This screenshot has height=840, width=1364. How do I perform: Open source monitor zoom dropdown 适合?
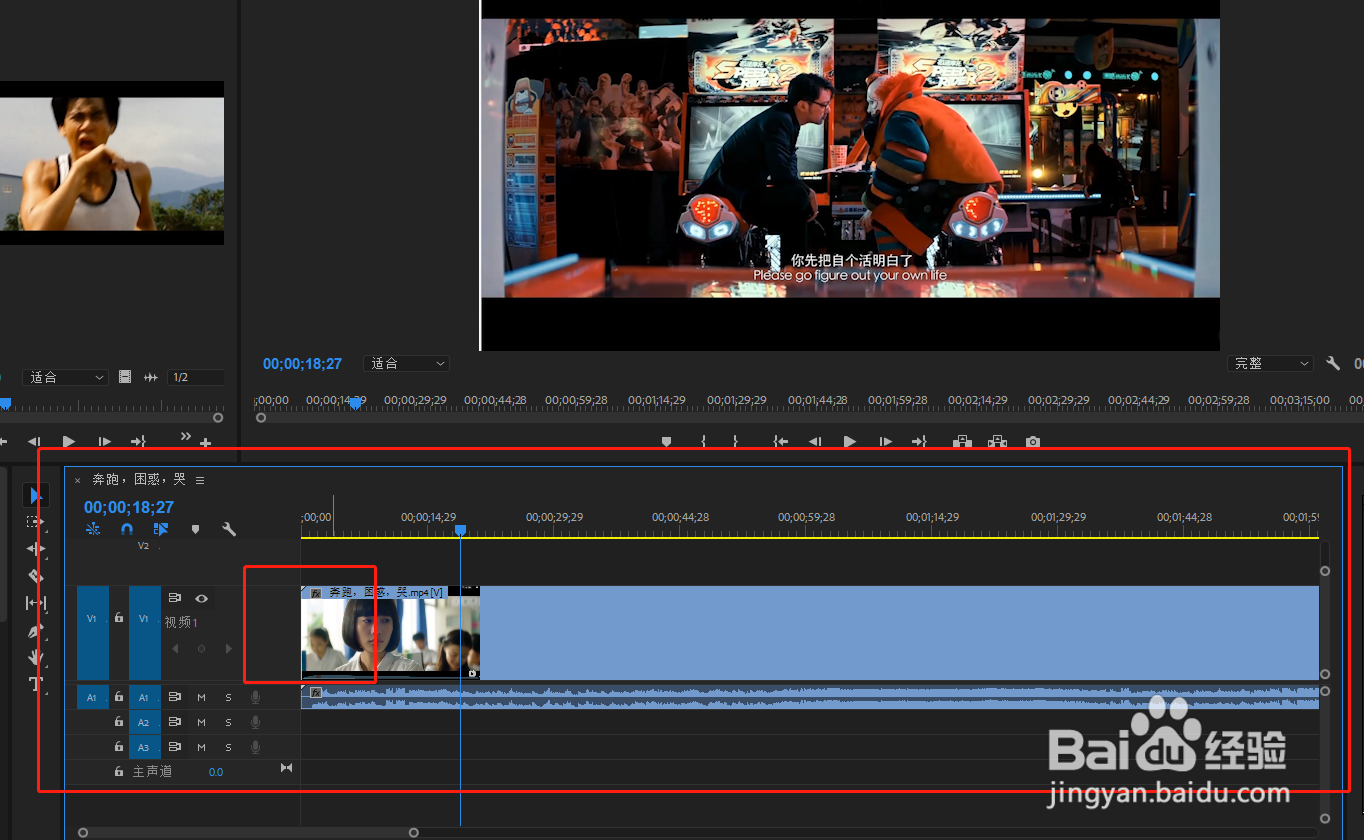pyautogui.click(x=65, y=377)
